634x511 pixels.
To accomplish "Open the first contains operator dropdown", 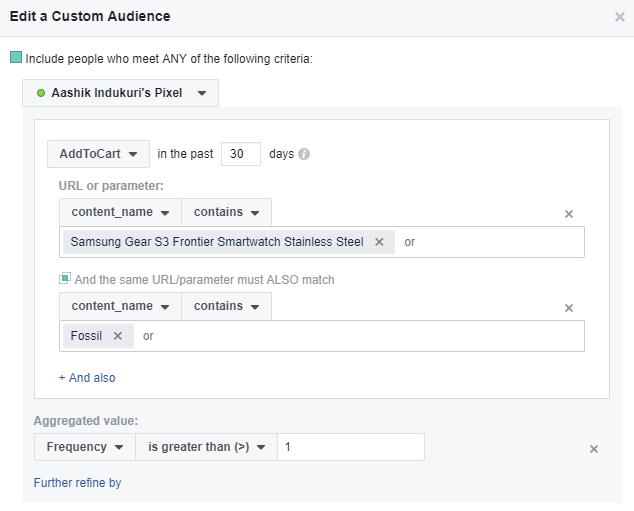I will click(226, 212).
